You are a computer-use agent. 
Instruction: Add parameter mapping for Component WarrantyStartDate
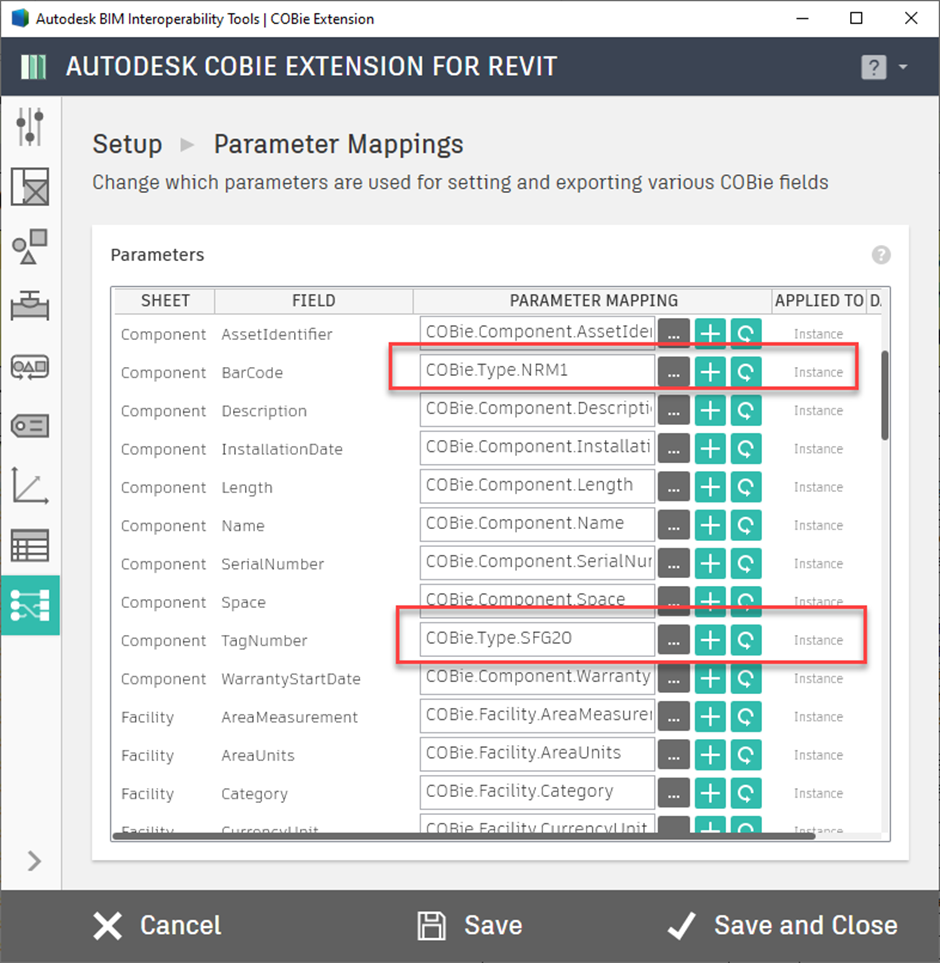click(710, 678)
